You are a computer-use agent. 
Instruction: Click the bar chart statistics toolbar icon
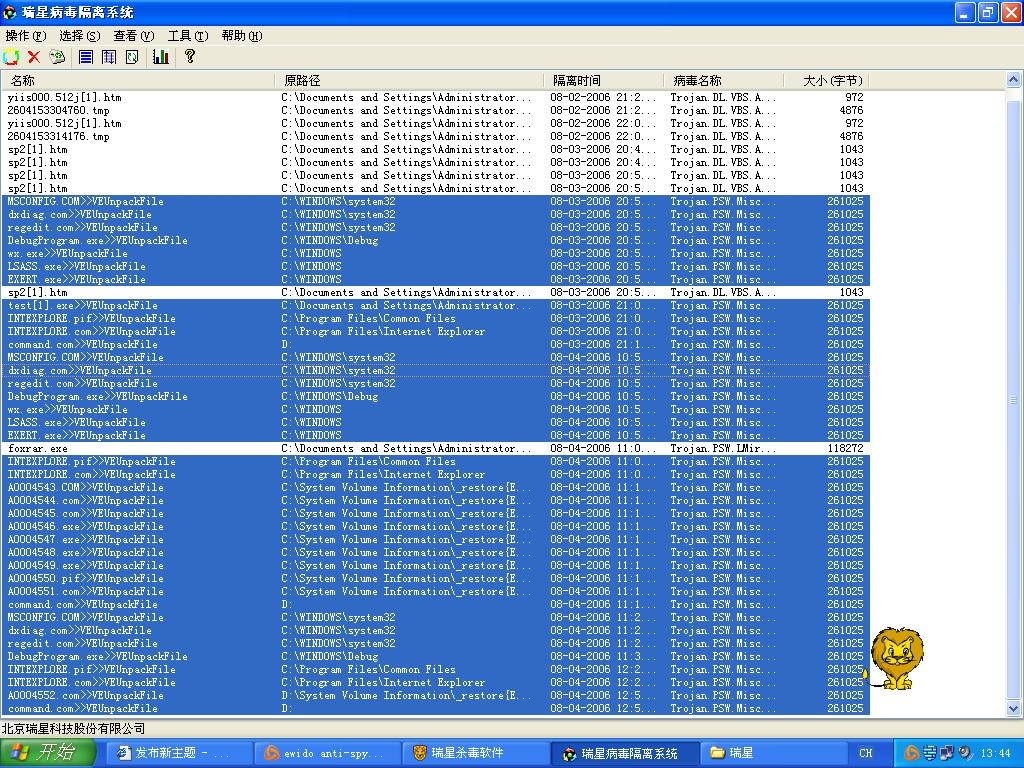[161, 57]
